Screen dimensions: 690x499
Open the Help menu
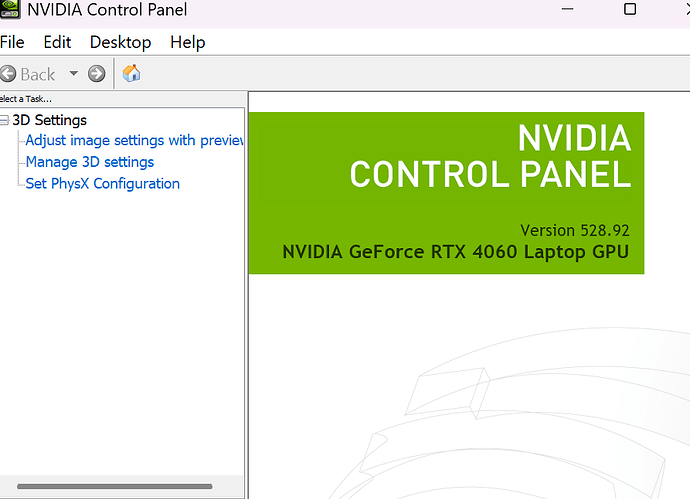click(x=187, y=42)
